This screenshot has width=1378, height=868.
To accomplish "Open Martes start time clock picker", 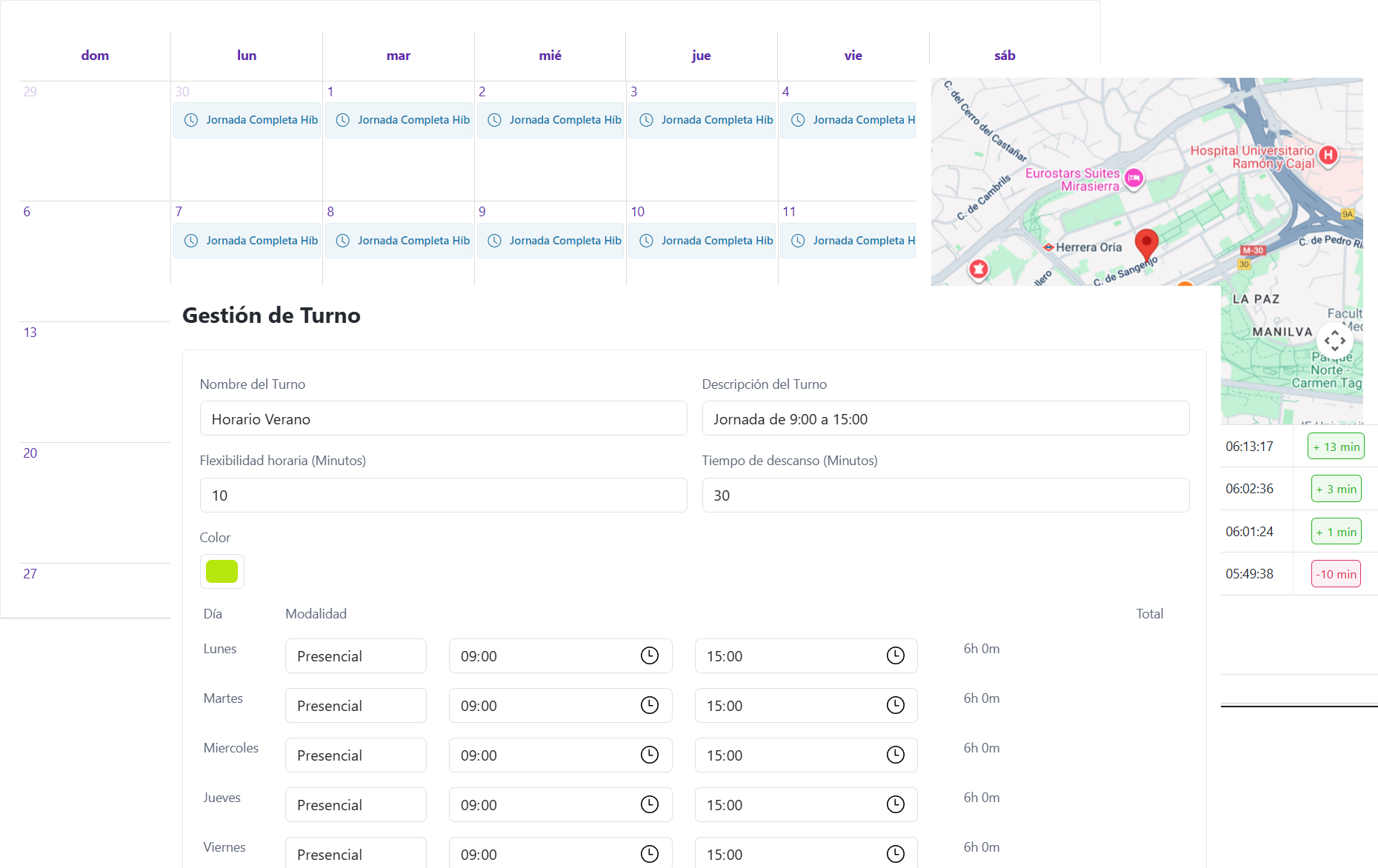I will 650,705.
